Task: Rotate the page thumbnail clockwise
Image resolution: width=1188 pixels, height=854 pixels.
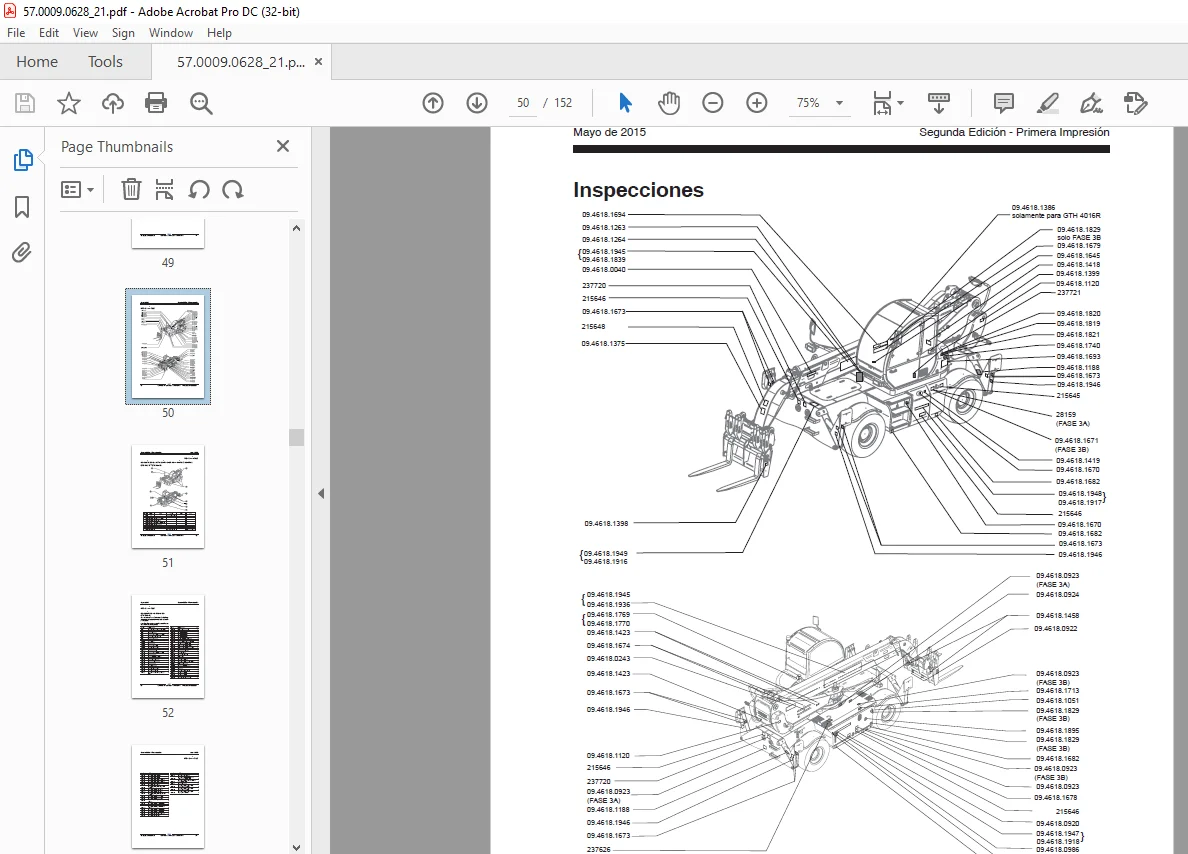Action: (233, 189)
